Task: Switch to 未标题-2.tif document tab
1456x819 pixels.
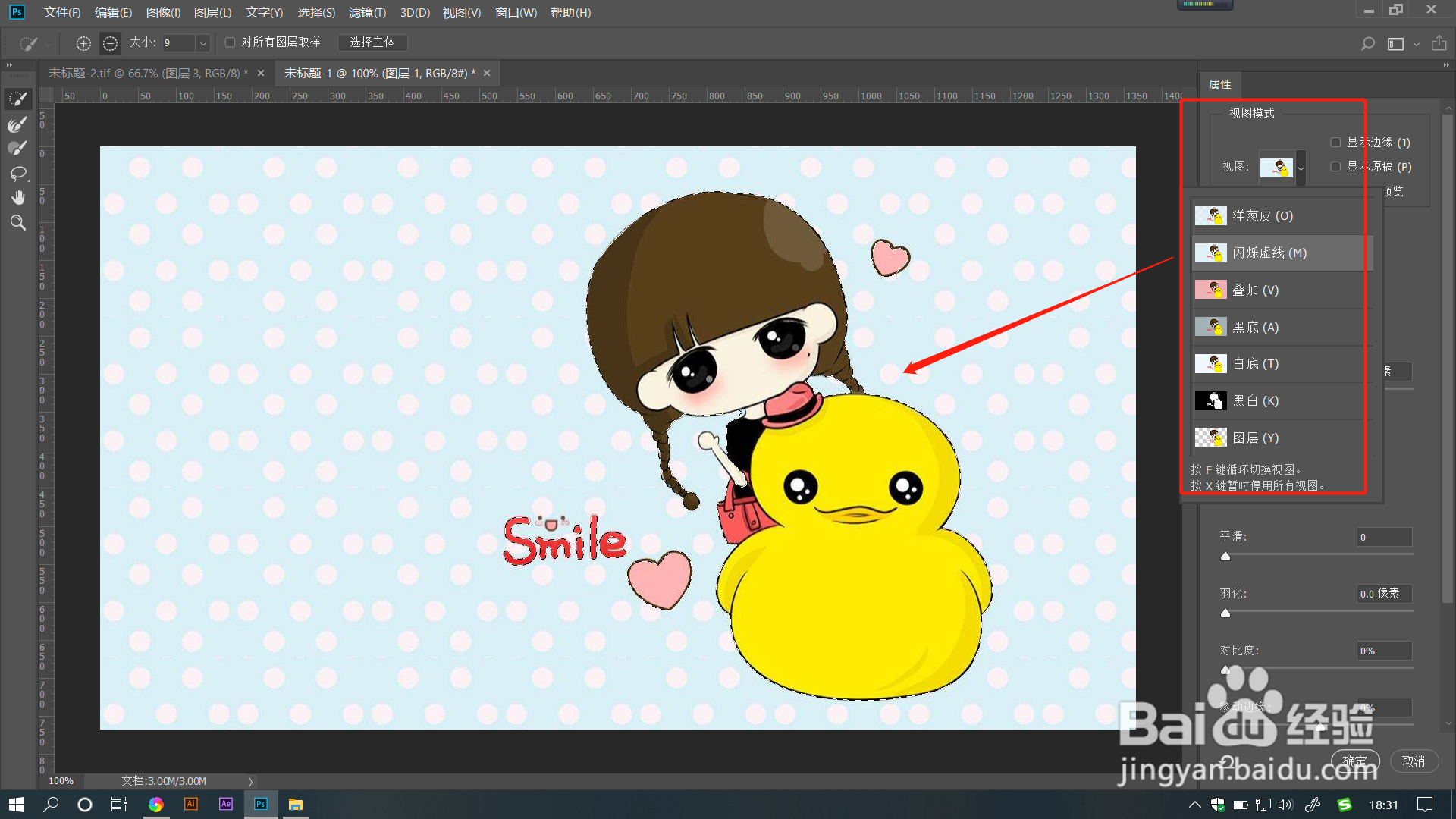Action: click(148, 73)
